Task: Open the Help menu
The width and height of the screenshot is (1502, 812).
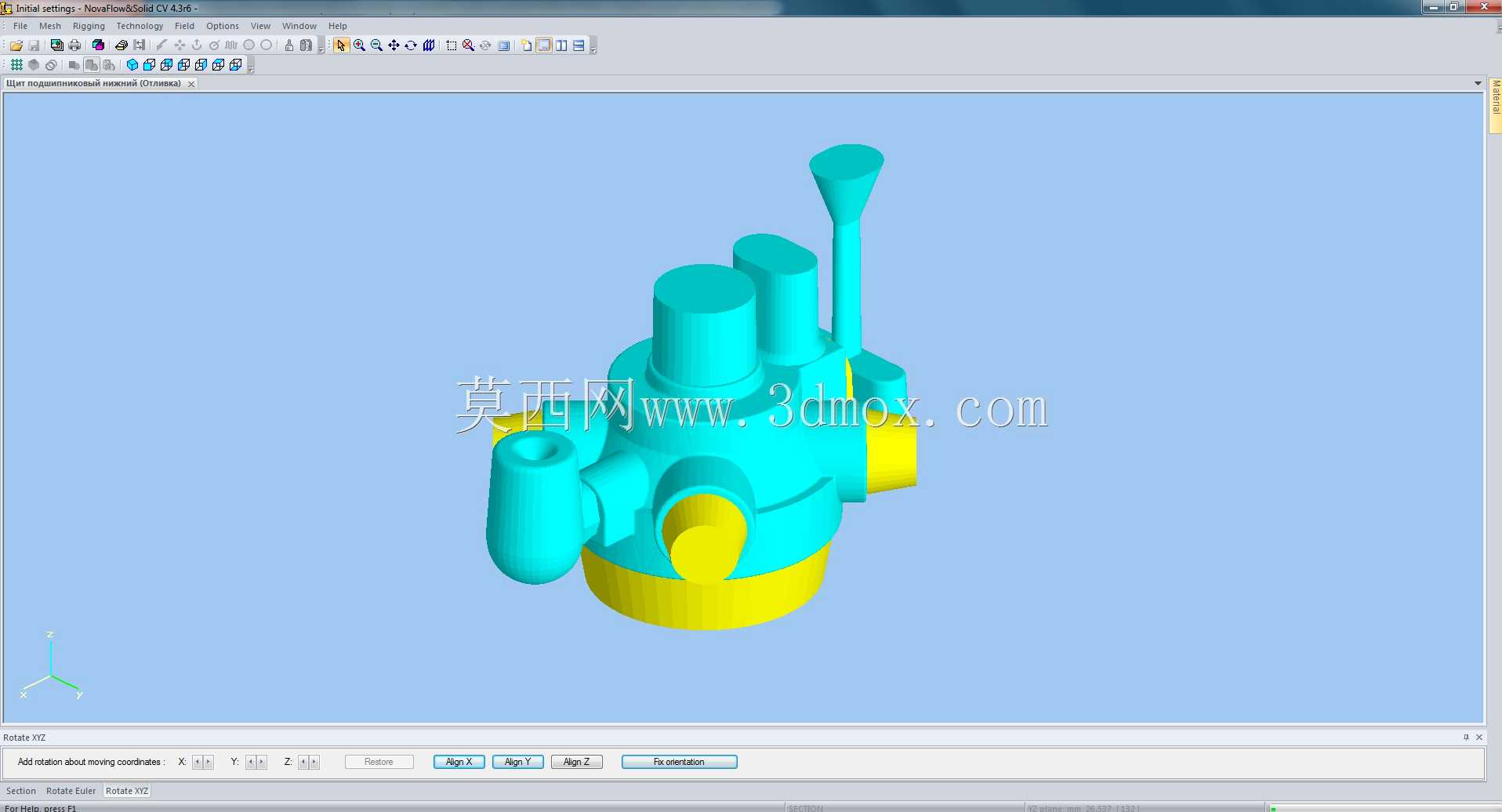Action: 338,26
